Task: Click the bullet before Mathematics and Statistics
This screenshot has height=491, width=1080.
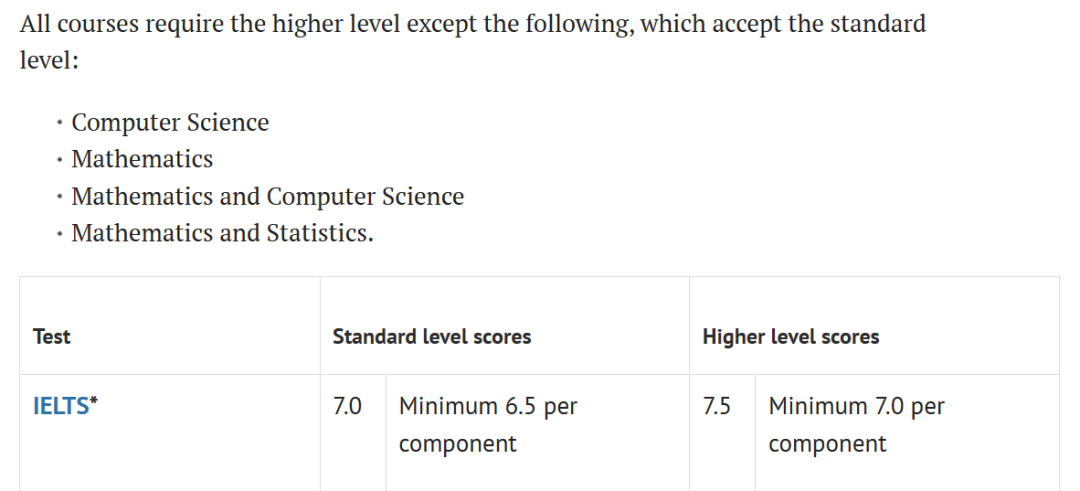Action: click(x=60, y=234)
